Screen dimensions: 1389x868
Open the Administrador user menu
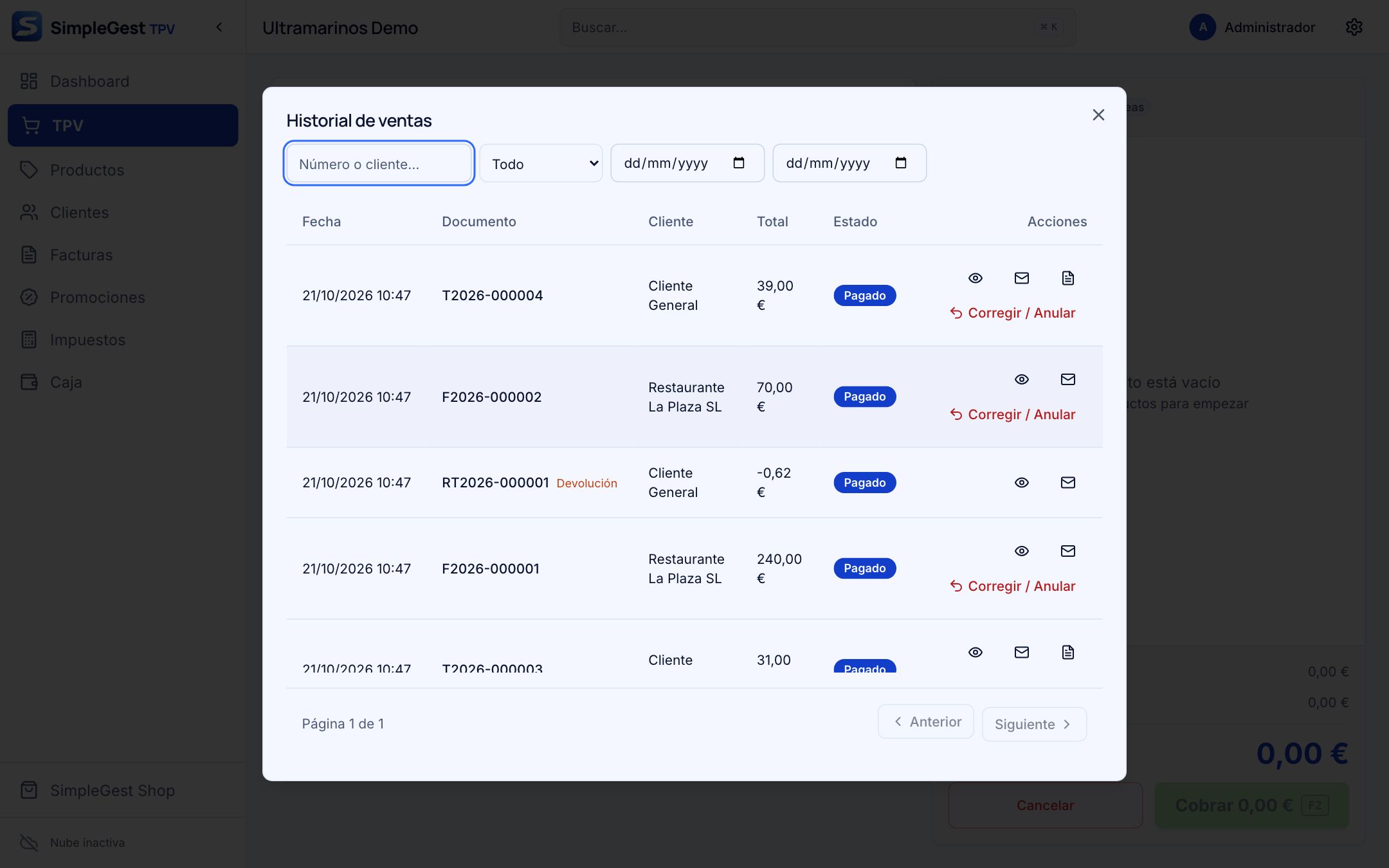[1252, 27]
